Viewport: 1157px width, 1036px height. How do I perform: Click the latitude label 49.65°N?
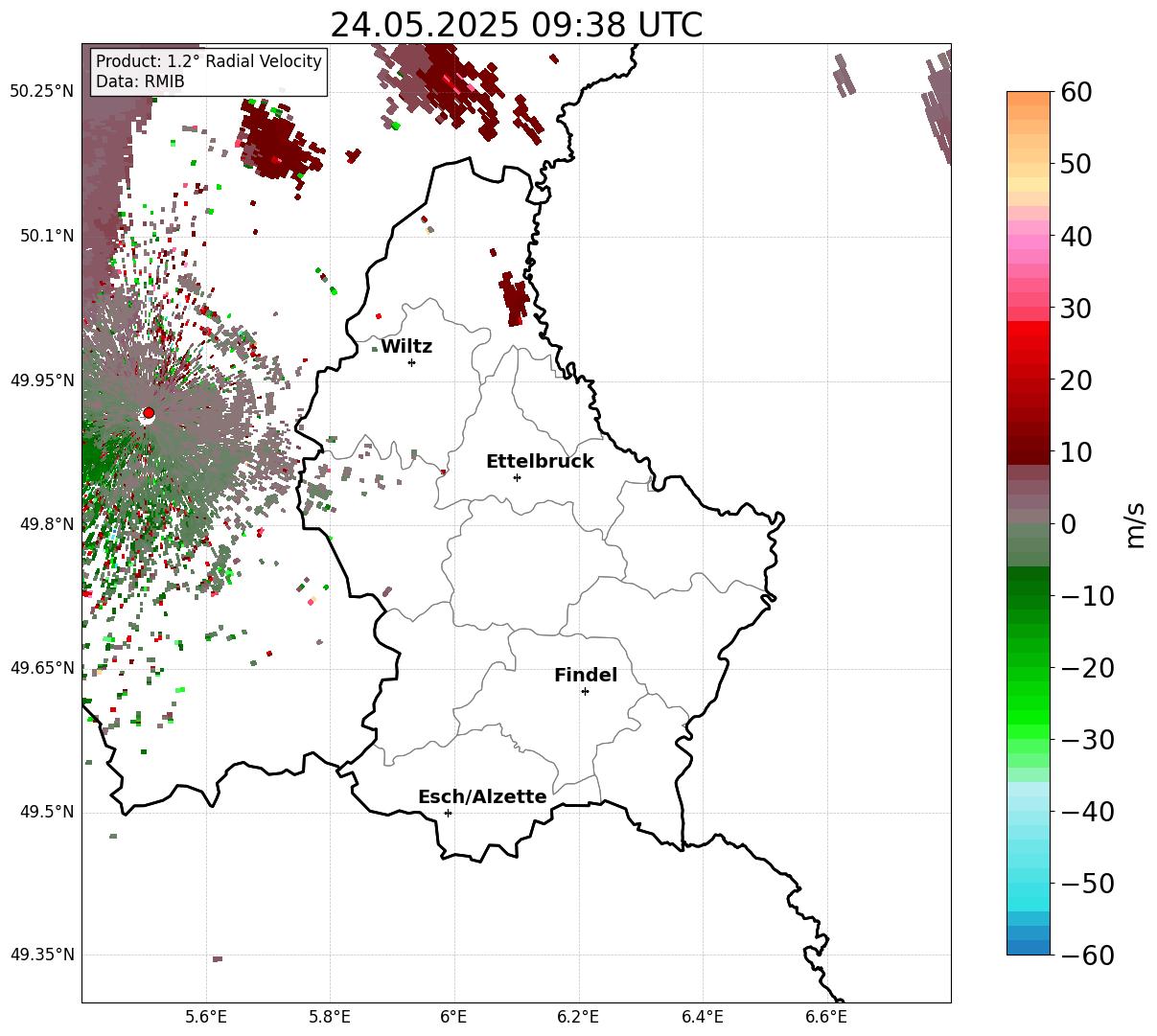(41, 668)
